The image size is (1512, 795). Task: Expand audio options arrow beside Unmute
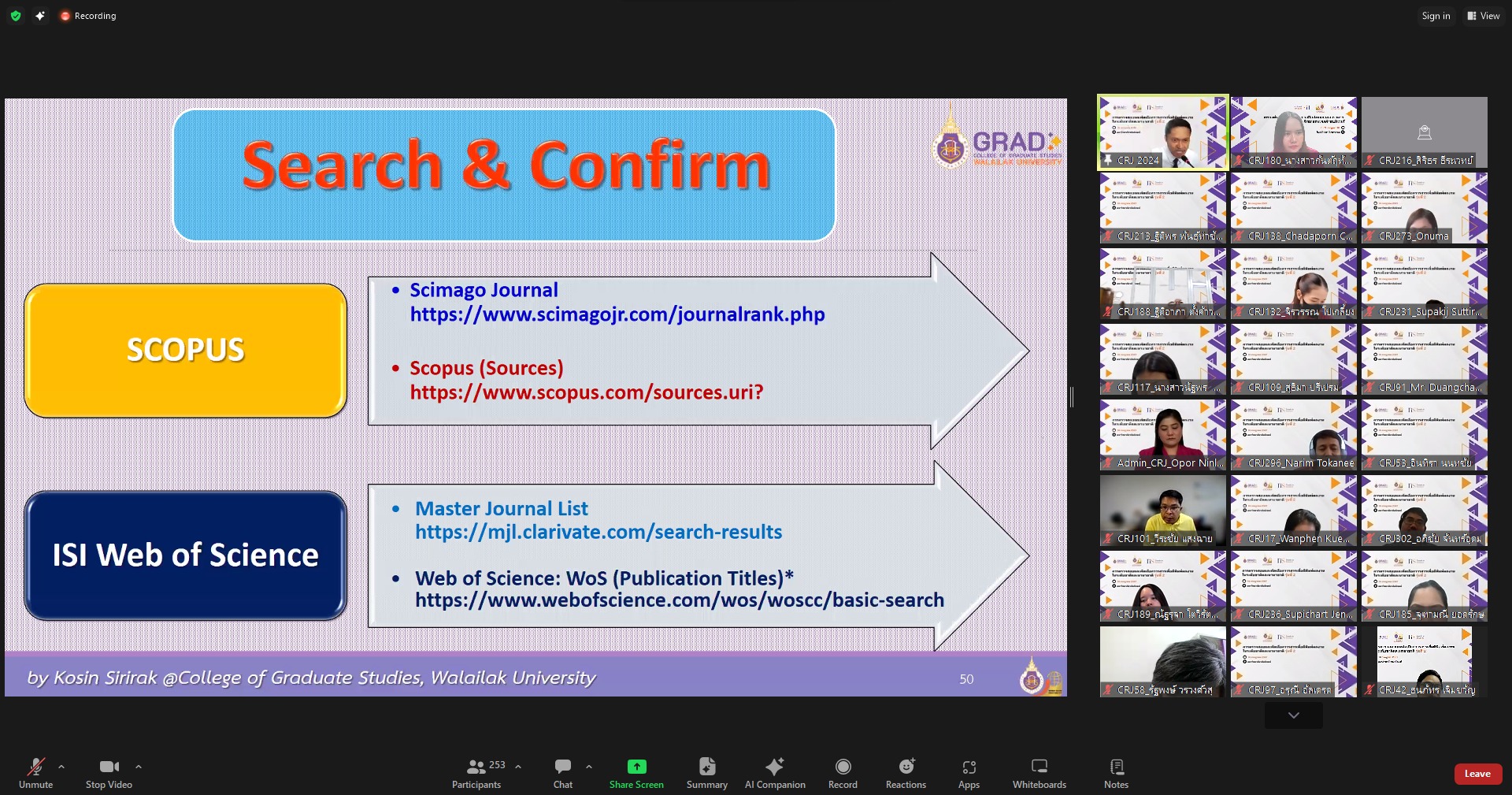coord(61,766)
